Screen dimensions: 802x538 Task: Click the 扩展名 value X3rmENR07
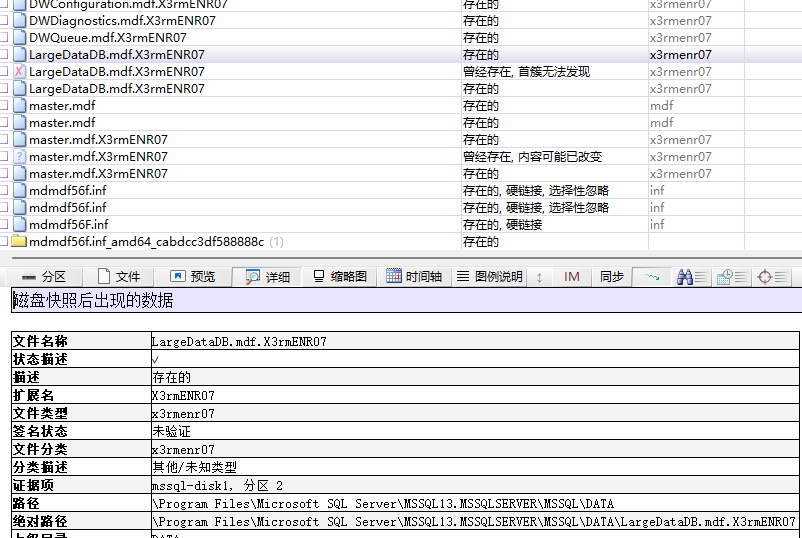coord(183,395)
